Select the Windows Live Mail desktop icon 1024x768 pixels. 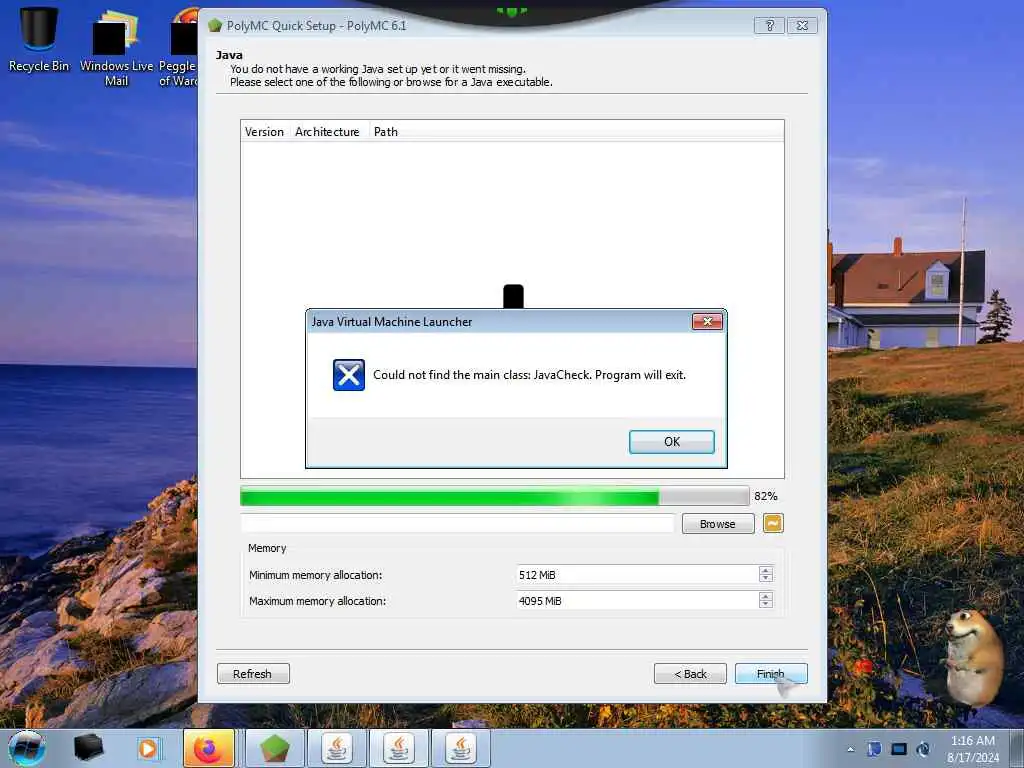pyautogui.click(x=116, y=47)
